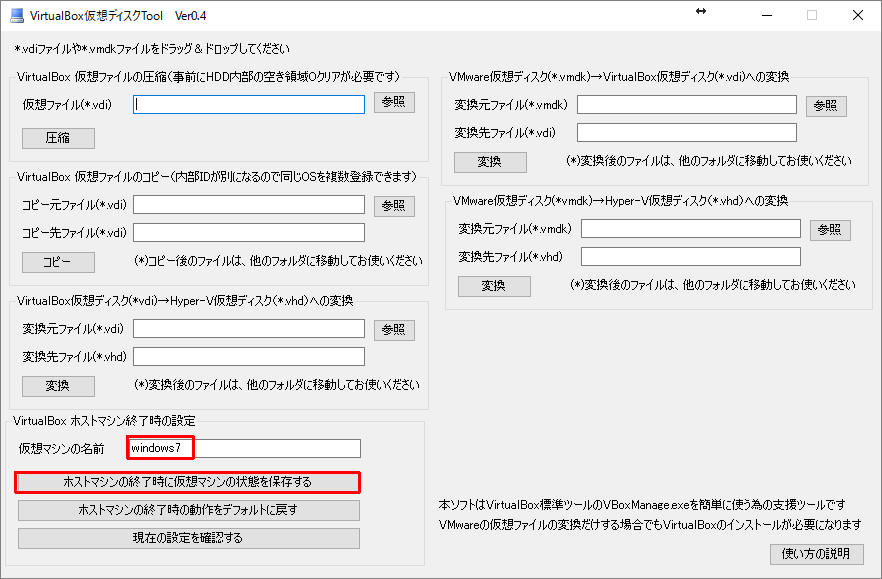Image resolution: width=882 pixels, height=579 pixels.
Task: Focus the コピー先ファイル(*.vdi) input field
Action: pos(249,232)
